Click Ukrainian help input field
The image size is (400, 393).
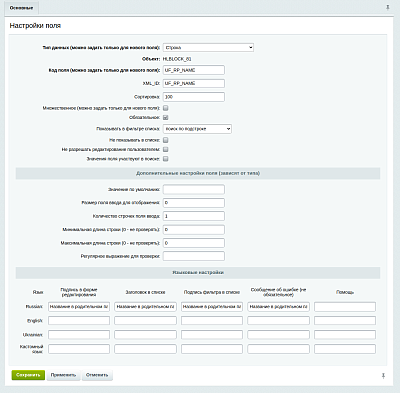point(345,335)
